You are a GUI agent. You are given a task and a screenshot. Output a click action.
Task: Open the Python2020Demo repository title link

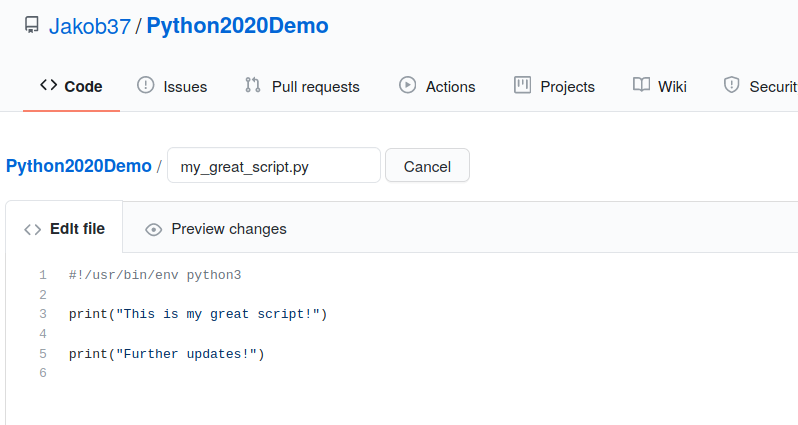(x=238, y=26)
